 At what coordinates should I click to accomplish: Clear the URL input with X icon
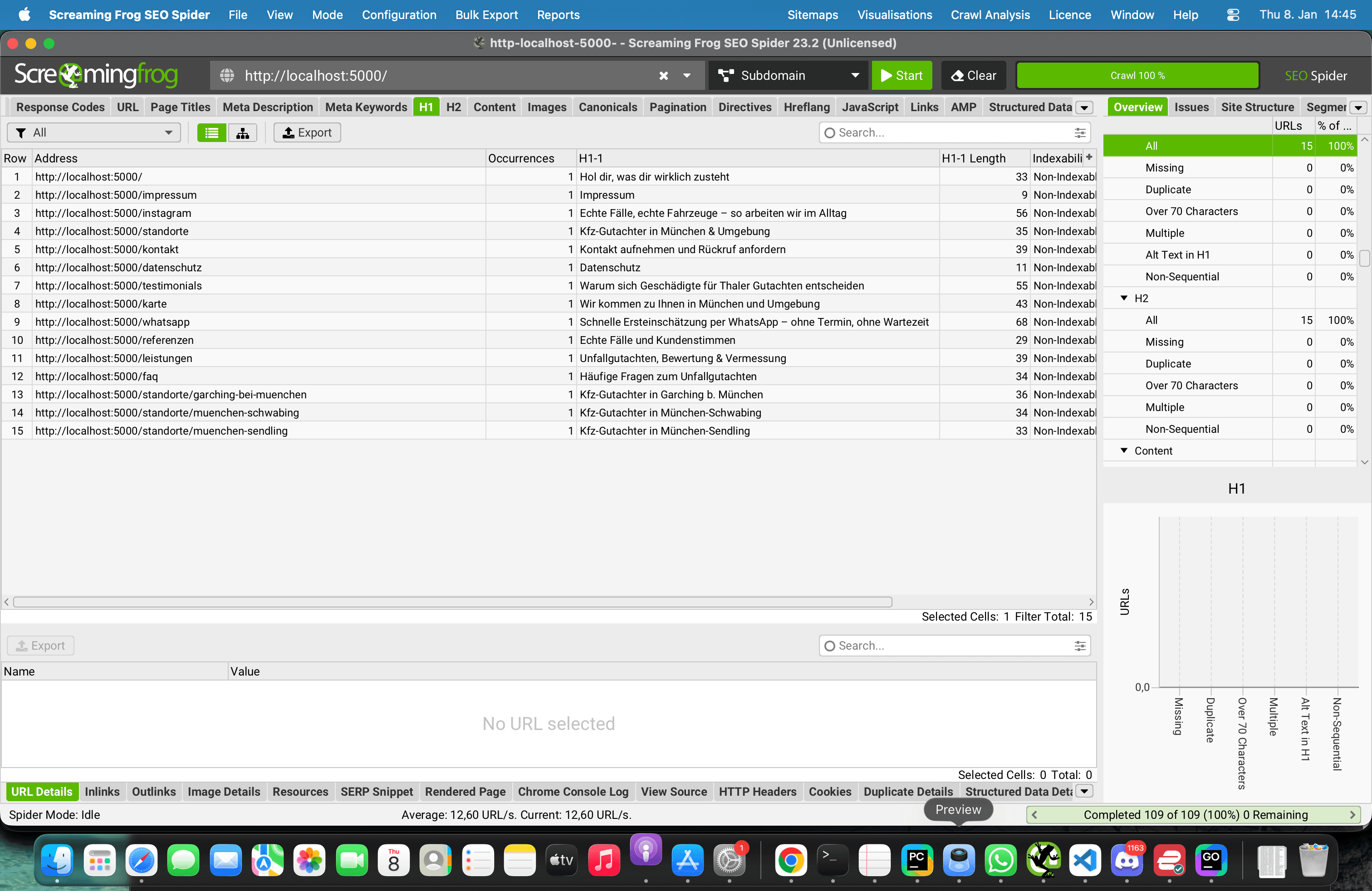point(663,75)
